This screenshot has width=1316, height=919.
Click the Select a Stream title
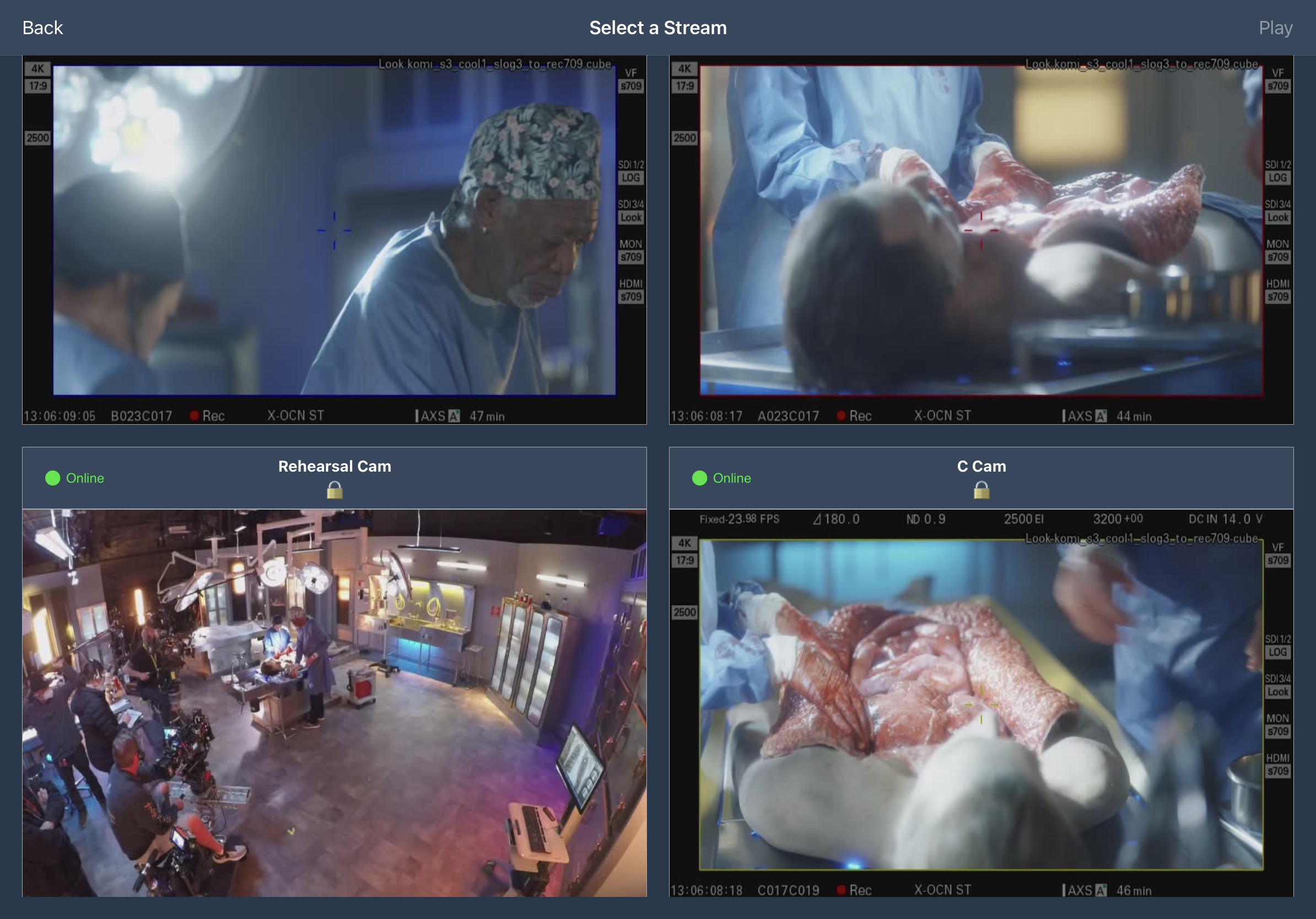pos(657,28)
